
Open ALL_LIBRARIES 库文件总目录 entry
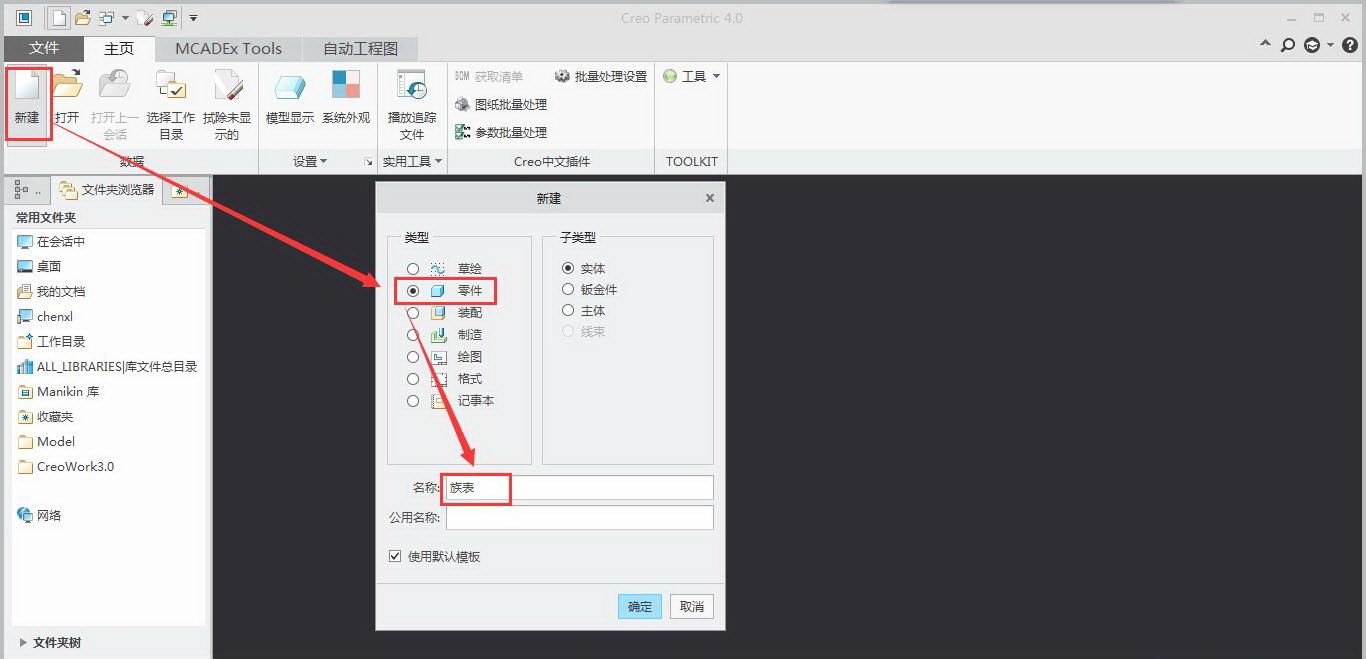pos(107,366)
